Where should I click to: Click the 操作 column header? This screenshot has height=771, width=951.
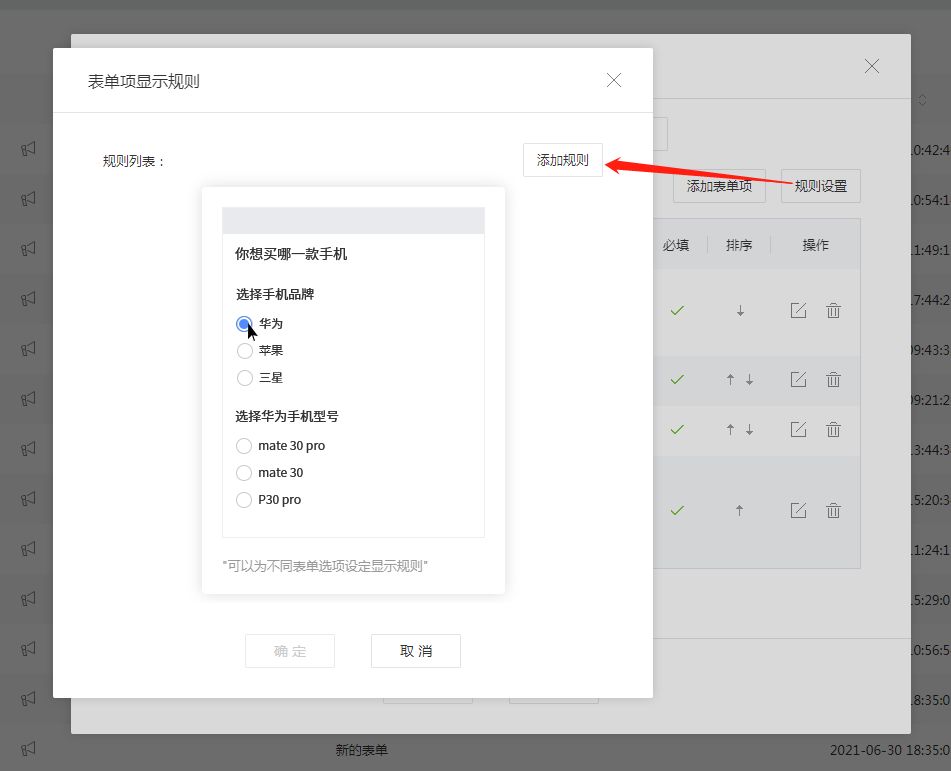[815, 245]
